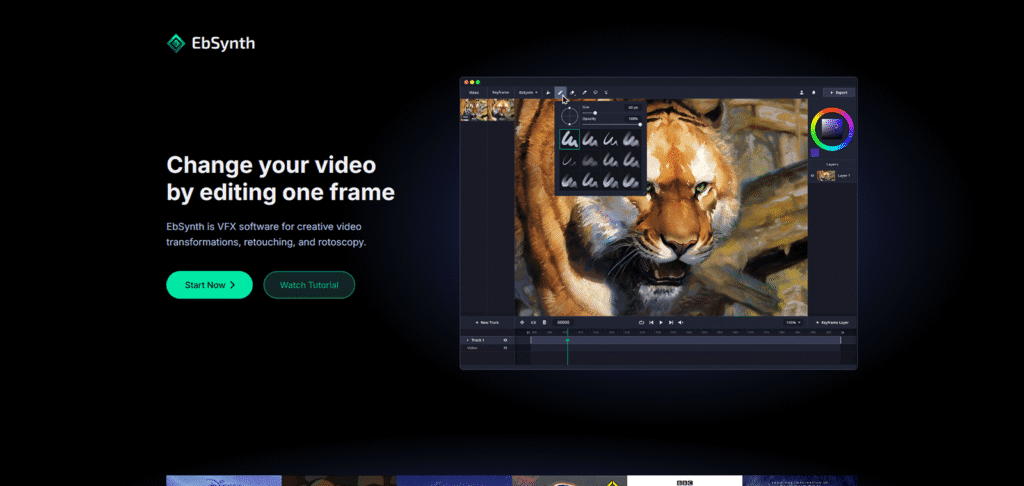Select the green-outlined brush preset
The image size is (1024, 486).
click(569, 139)
